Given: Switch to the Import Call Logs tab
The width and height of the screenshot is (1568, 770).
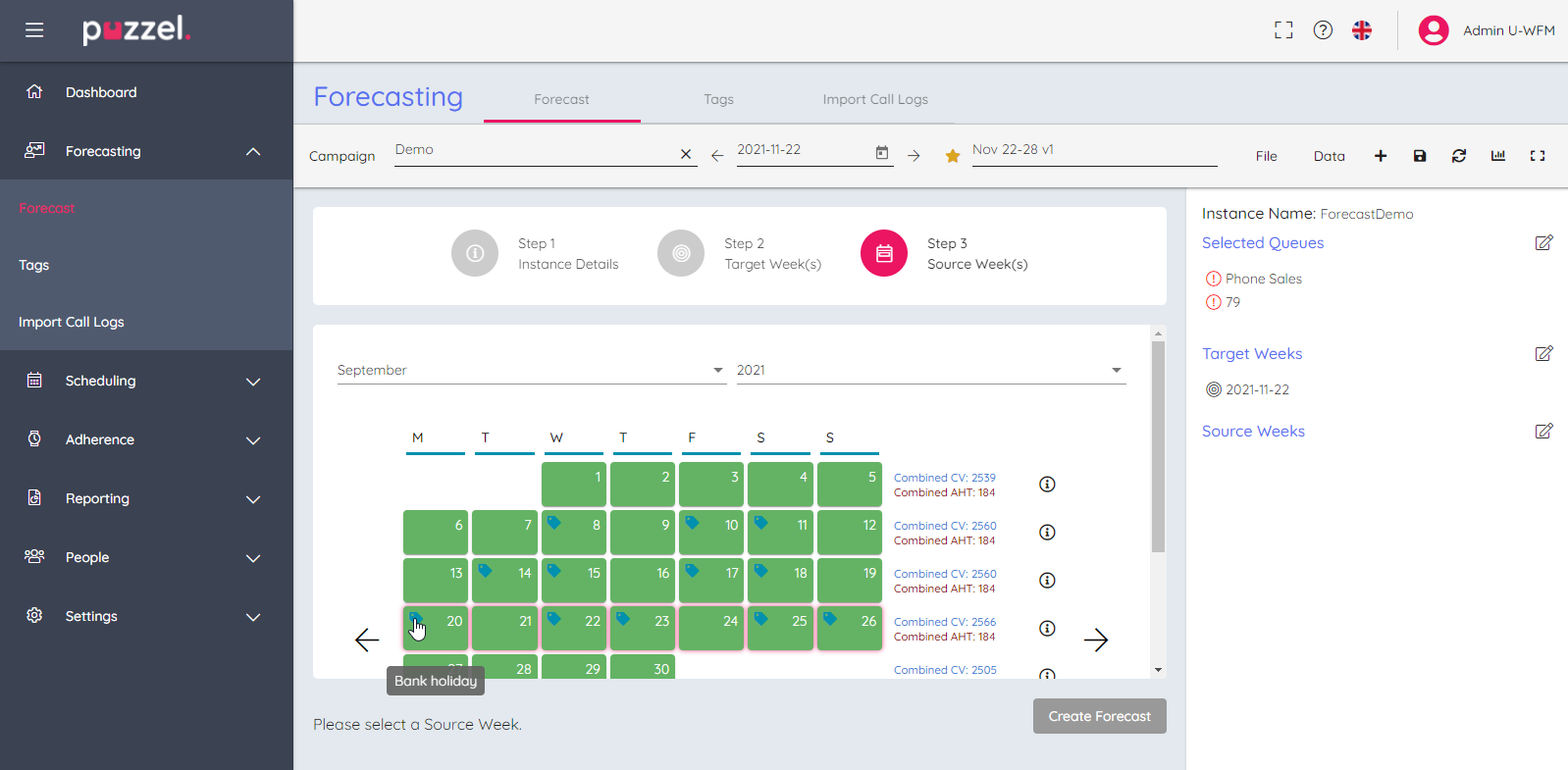Looking at the screenshot, I should coord(874,99).
